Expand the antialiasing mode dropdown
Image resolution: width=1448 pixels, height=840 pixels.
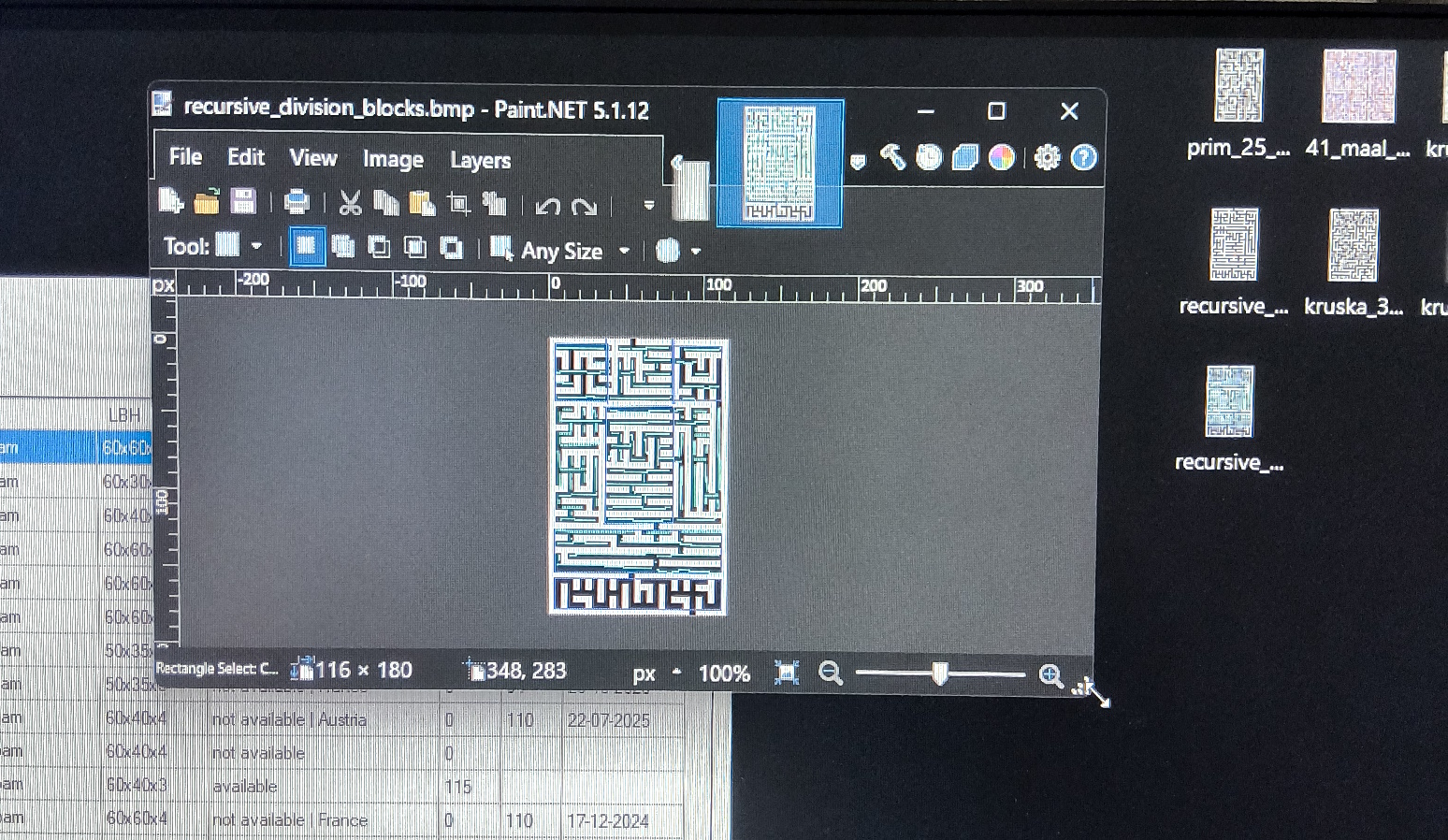tap(696, 251)
